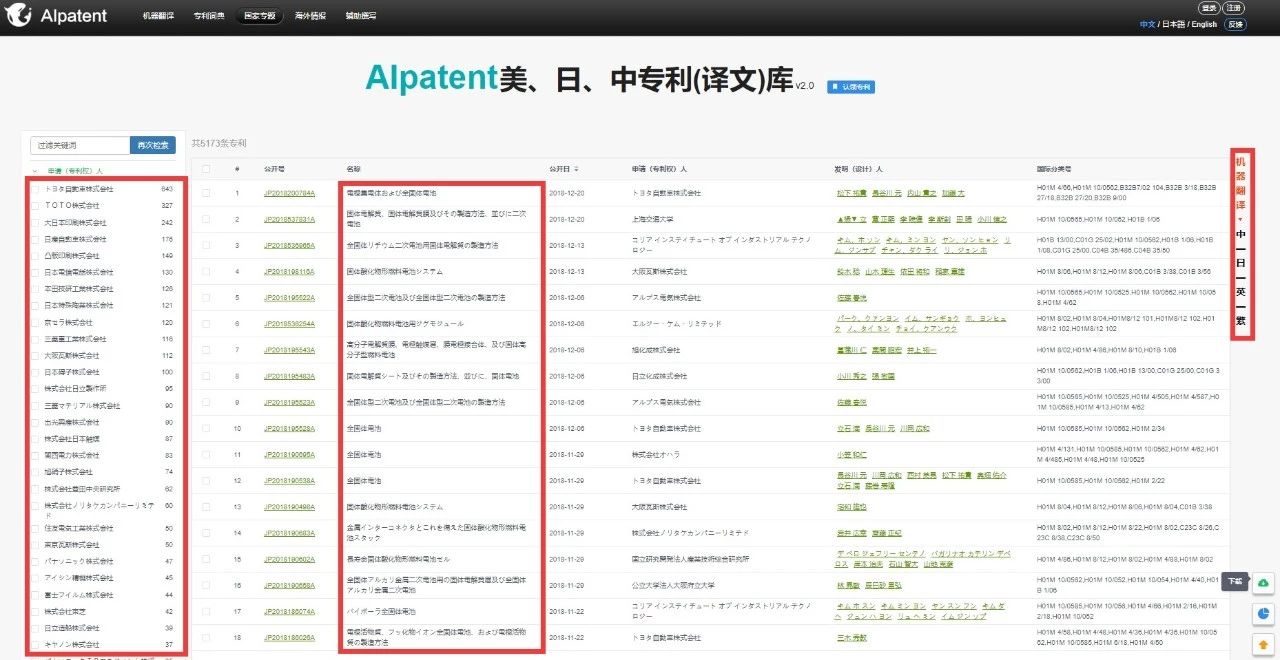Click the green cloud download icon

coord(1263,583)
